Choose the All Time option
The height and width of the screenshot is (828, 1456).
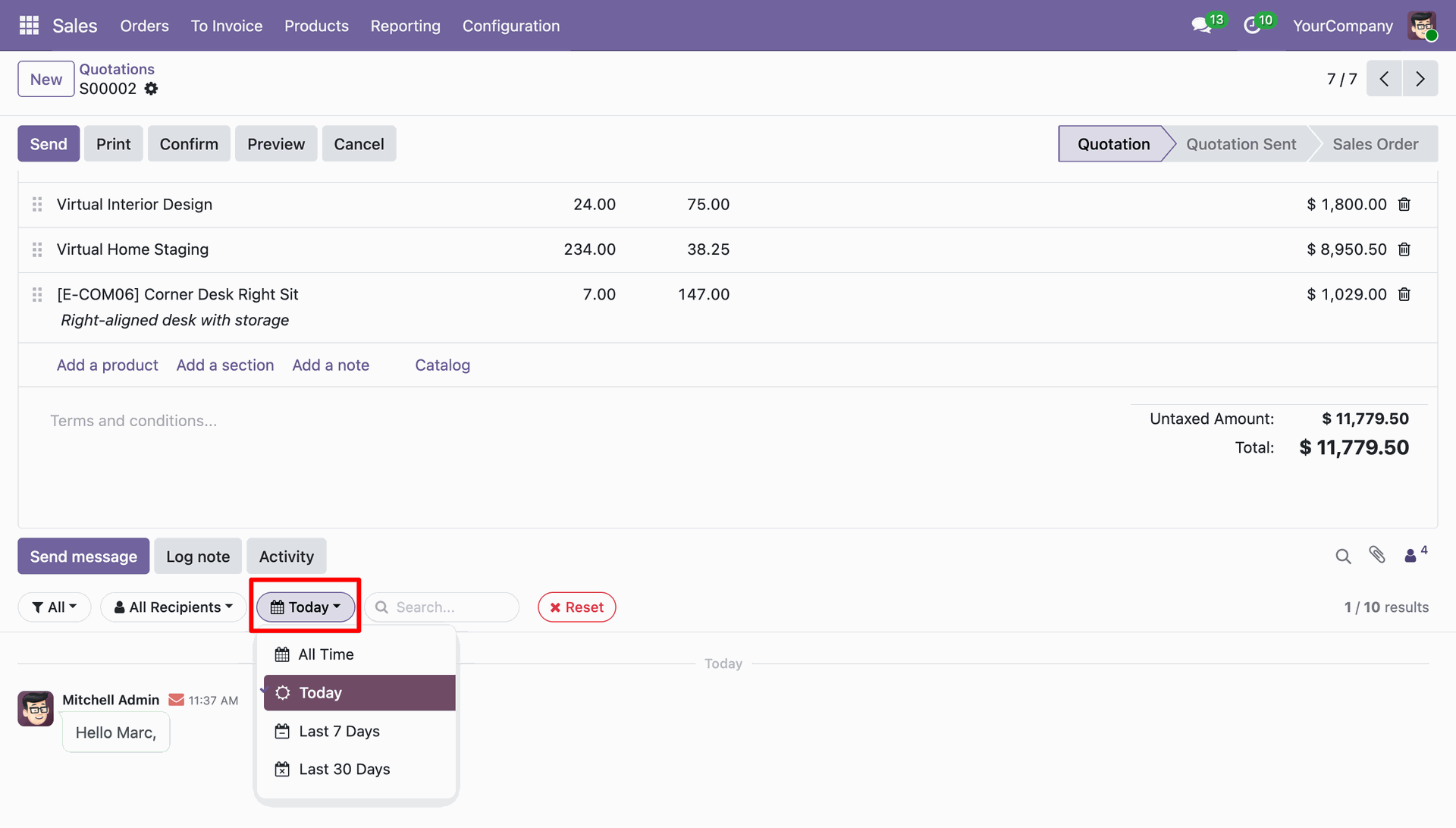(326, 654)
